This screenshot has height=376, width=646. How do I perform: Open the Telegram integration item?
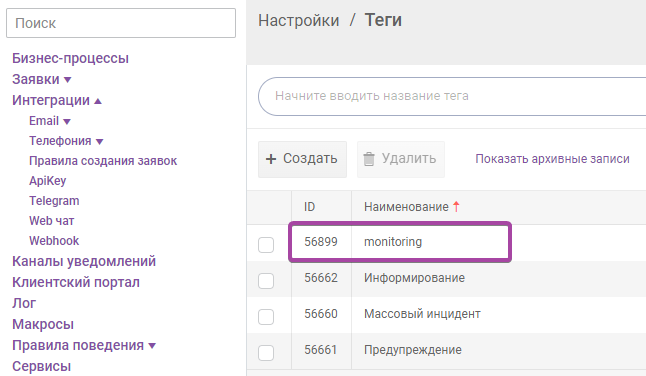54,201
